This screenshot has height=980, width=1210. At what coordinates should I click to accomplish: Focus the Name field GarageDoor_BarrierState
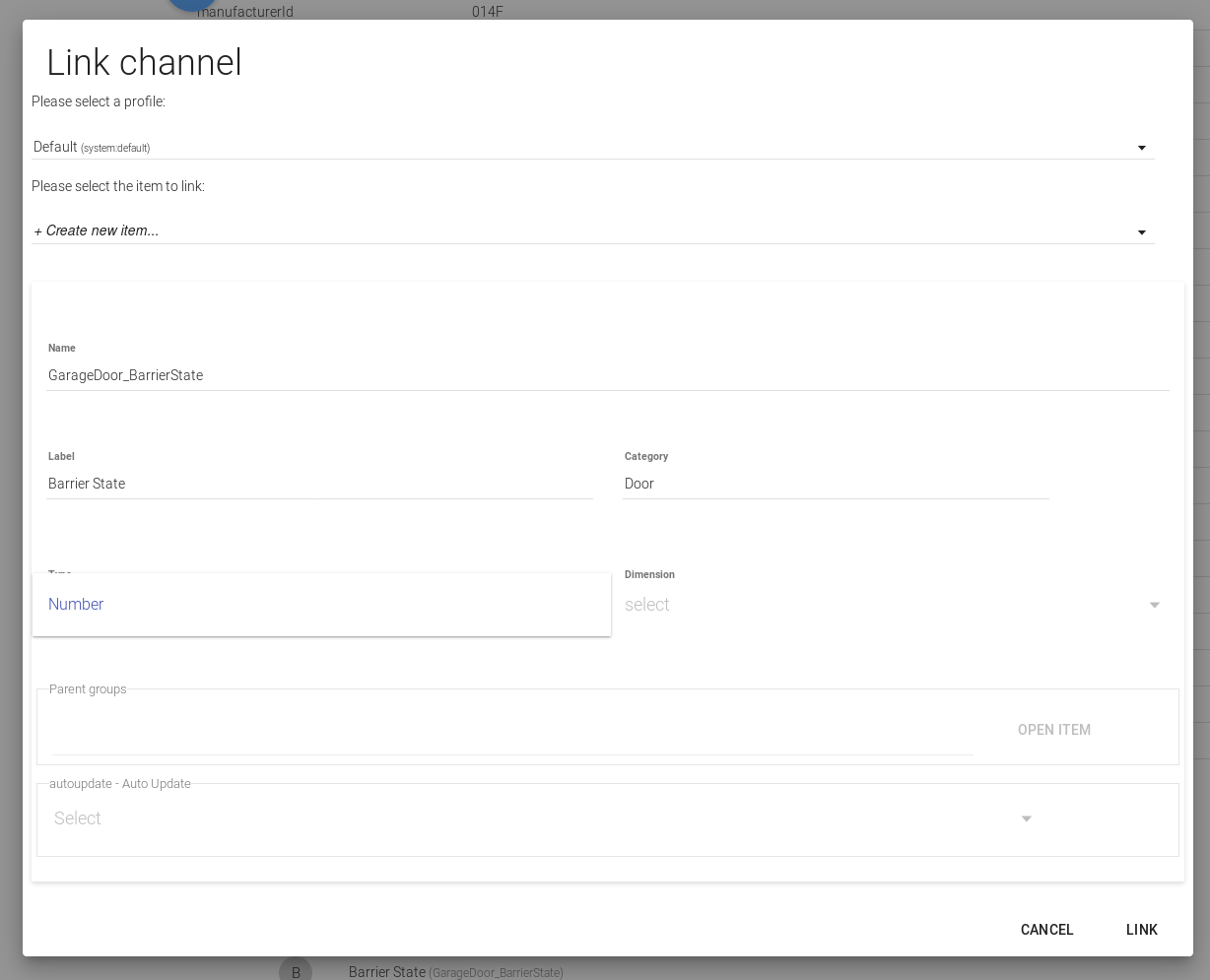point(606,375)
